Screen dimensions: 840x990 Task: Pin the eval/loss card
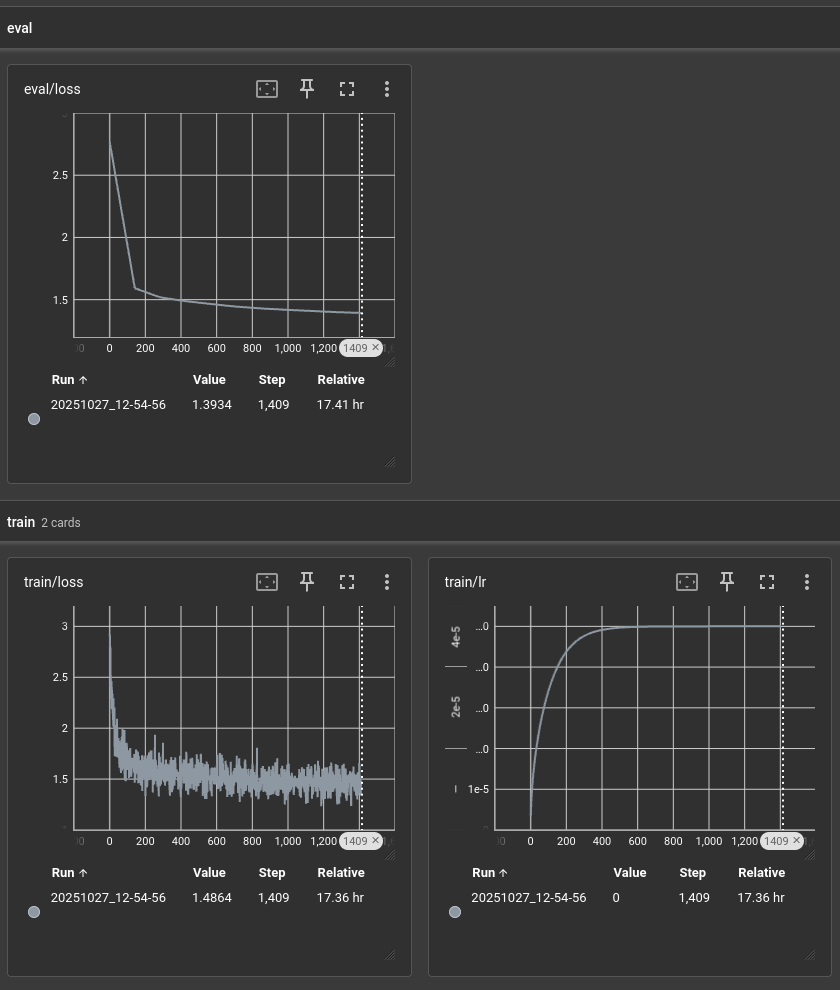click(307, 89)
